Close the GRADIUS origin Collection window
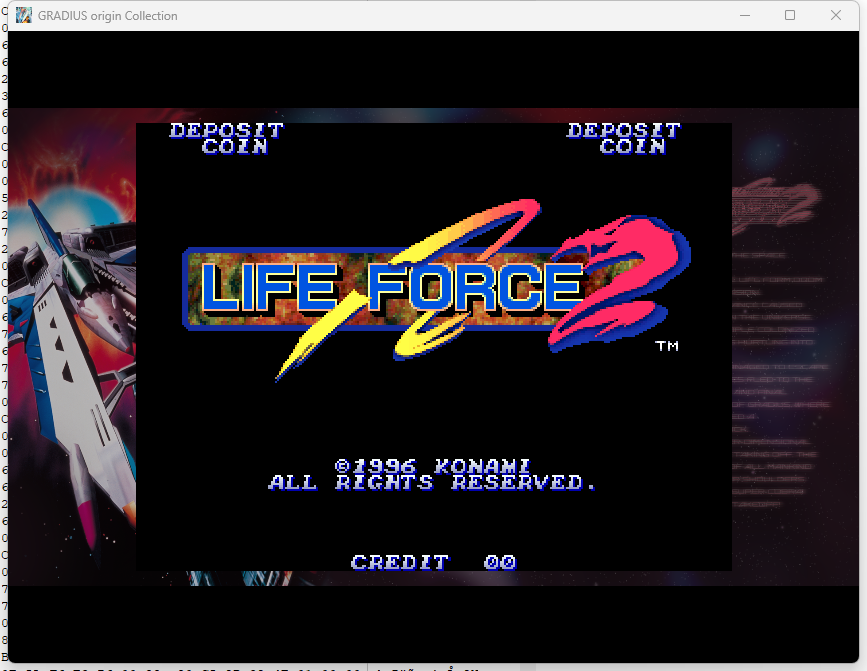Image resolution: width=867 pixels, height=671 pixels. (835, 15)
